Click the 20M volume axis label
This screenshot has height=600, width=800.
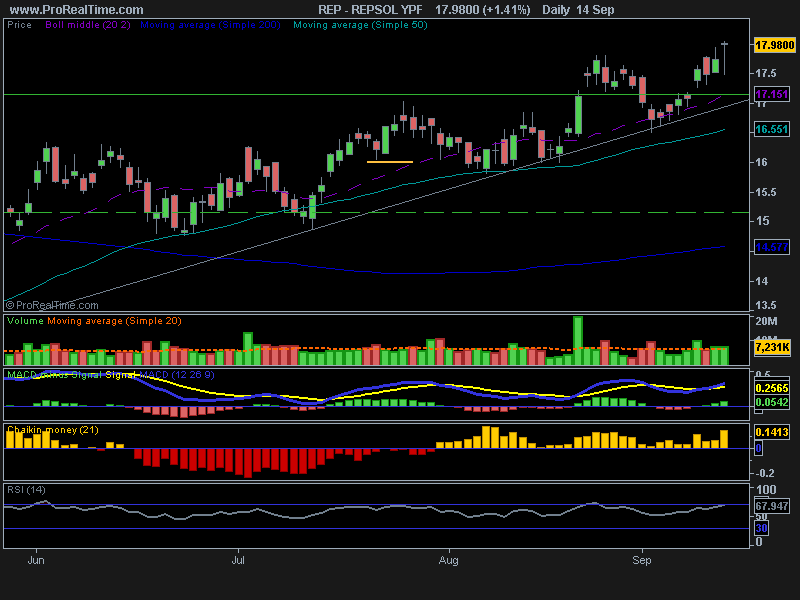point(766,321)
